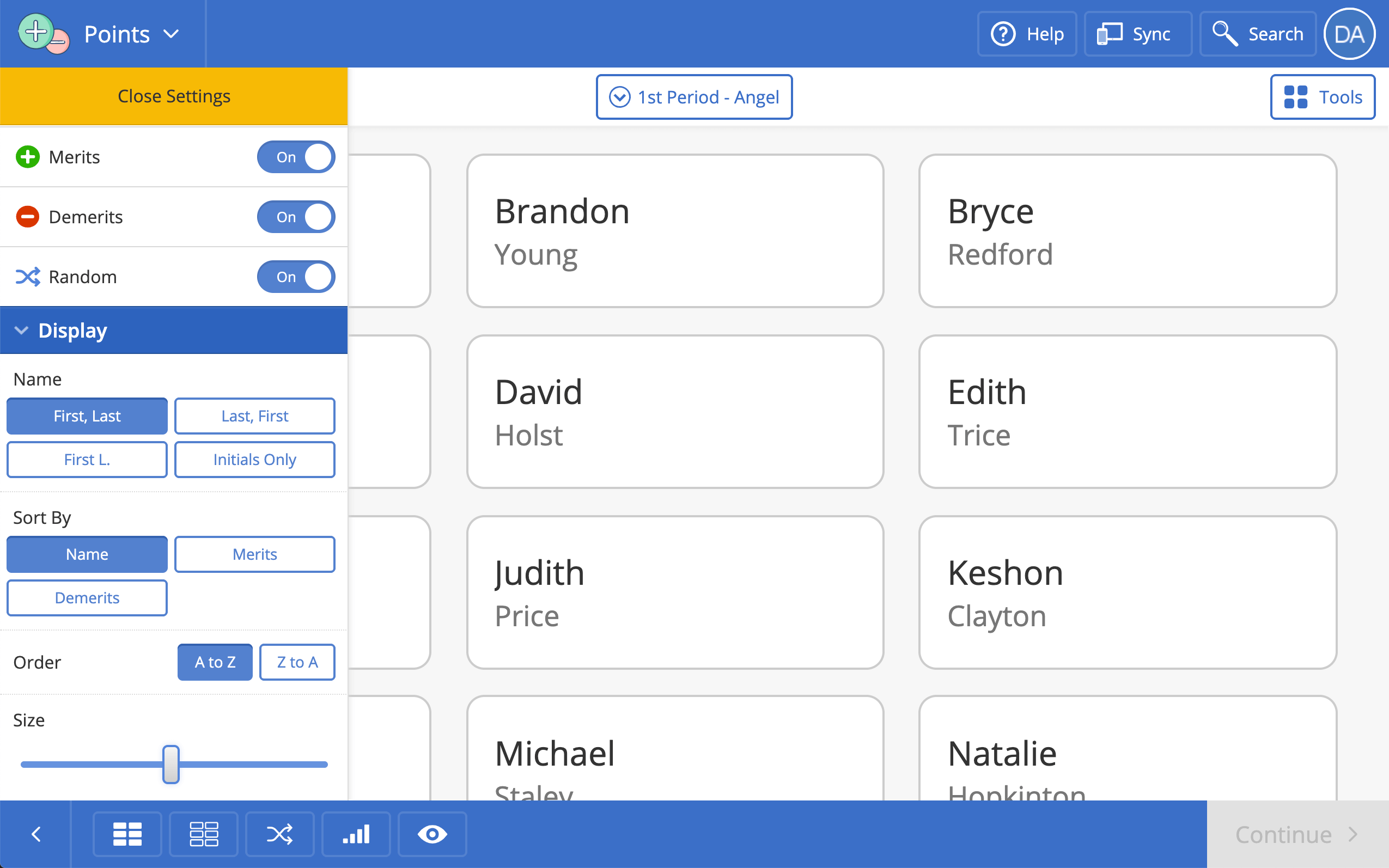Image resolution: width=1389 pixels, height=868 pixels.
Task: Click the Sync devices button
Action: tap(1137, 34)
